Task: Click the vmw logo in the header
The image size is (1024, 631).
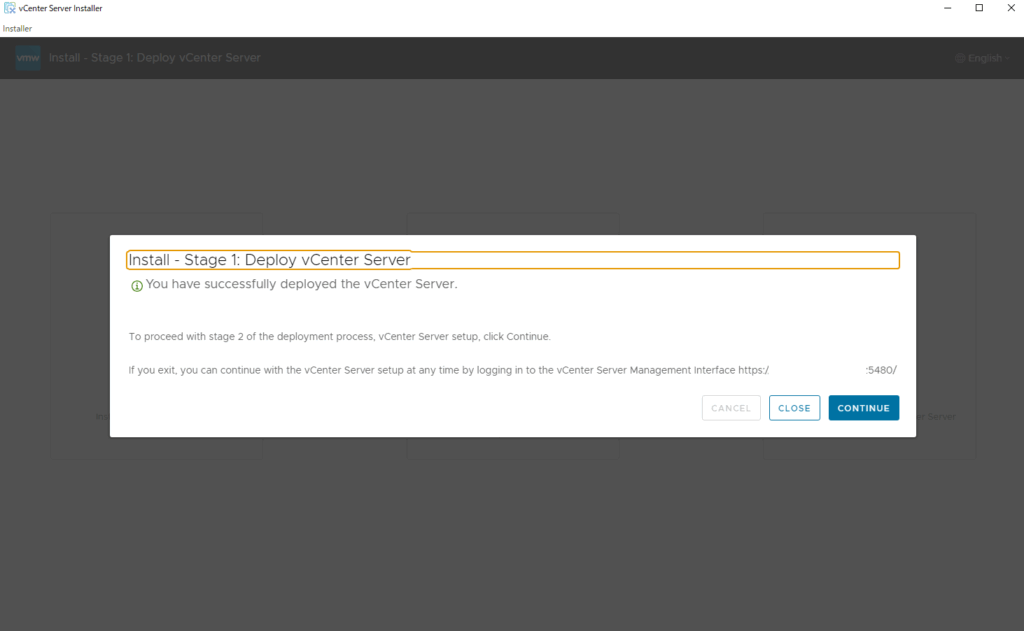Action: coord(28,58)
